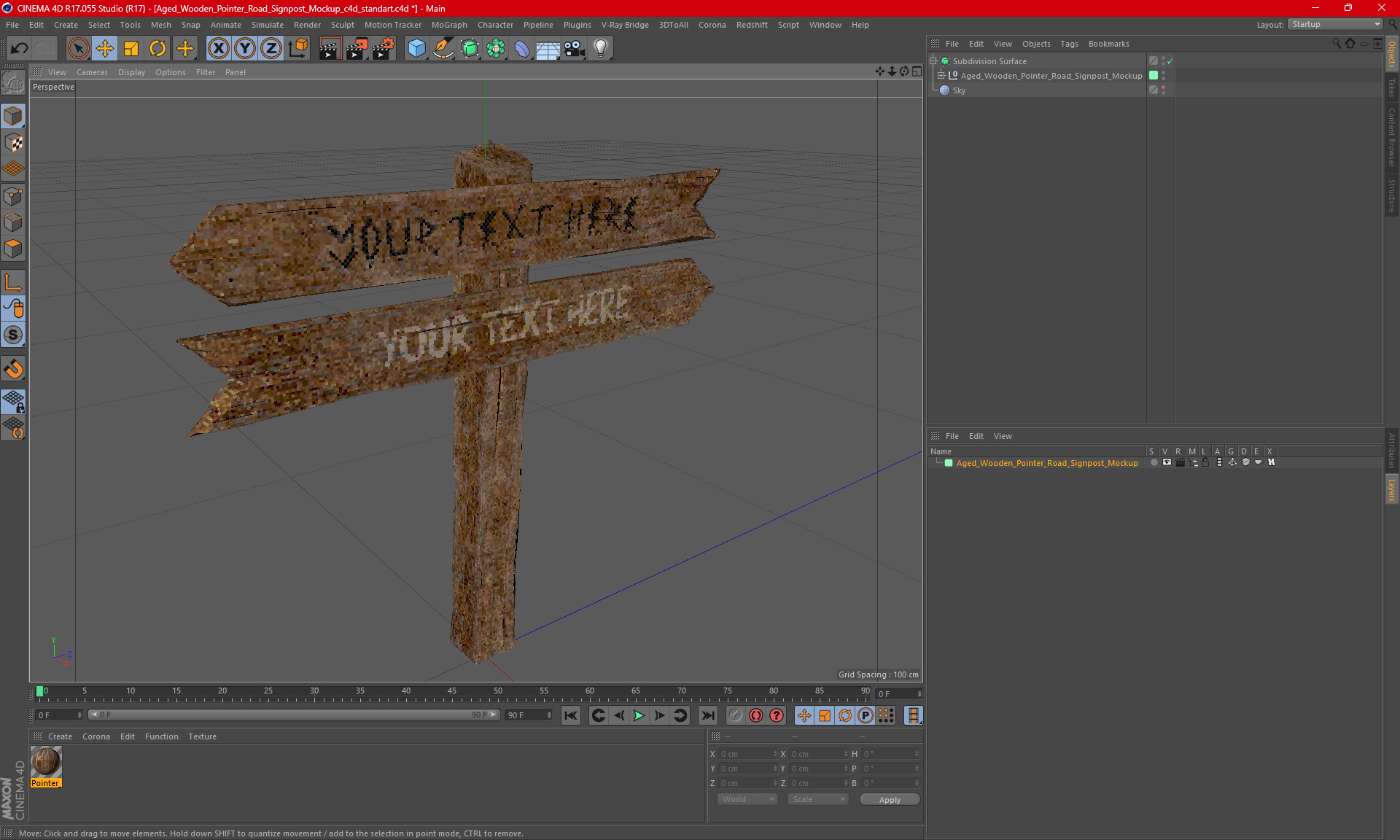1400x840 pixels.
Task: Enable the Axis mode
Action: tap(13, 282)
